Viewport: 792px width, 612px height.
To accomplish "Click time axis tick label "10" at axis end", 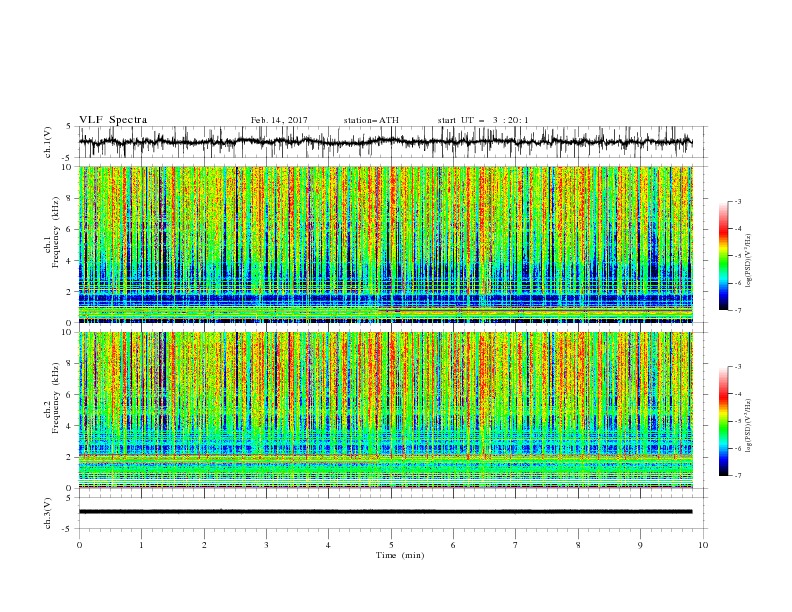I will click(x=703, y=545).
